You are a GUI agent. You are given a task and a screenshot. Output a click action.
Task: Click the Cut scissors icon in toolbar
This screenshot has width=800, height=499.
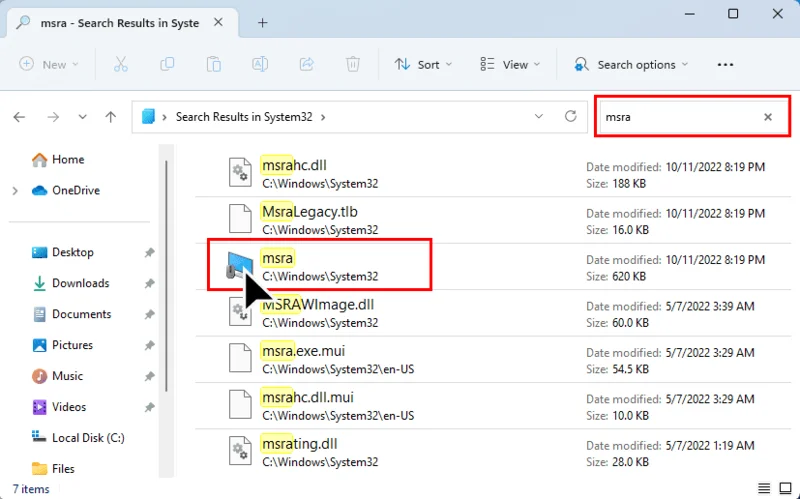(120, 64)
